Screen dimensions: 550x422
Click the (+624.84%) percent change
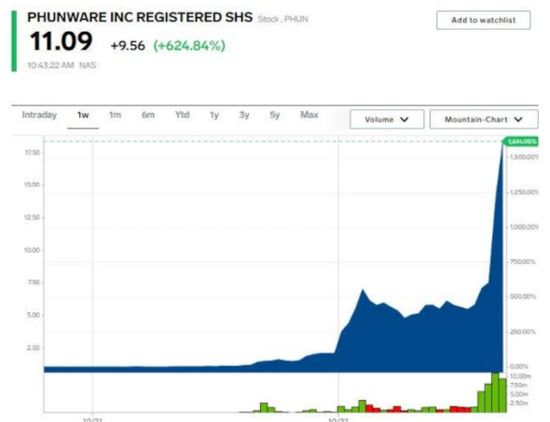point(189,46)
